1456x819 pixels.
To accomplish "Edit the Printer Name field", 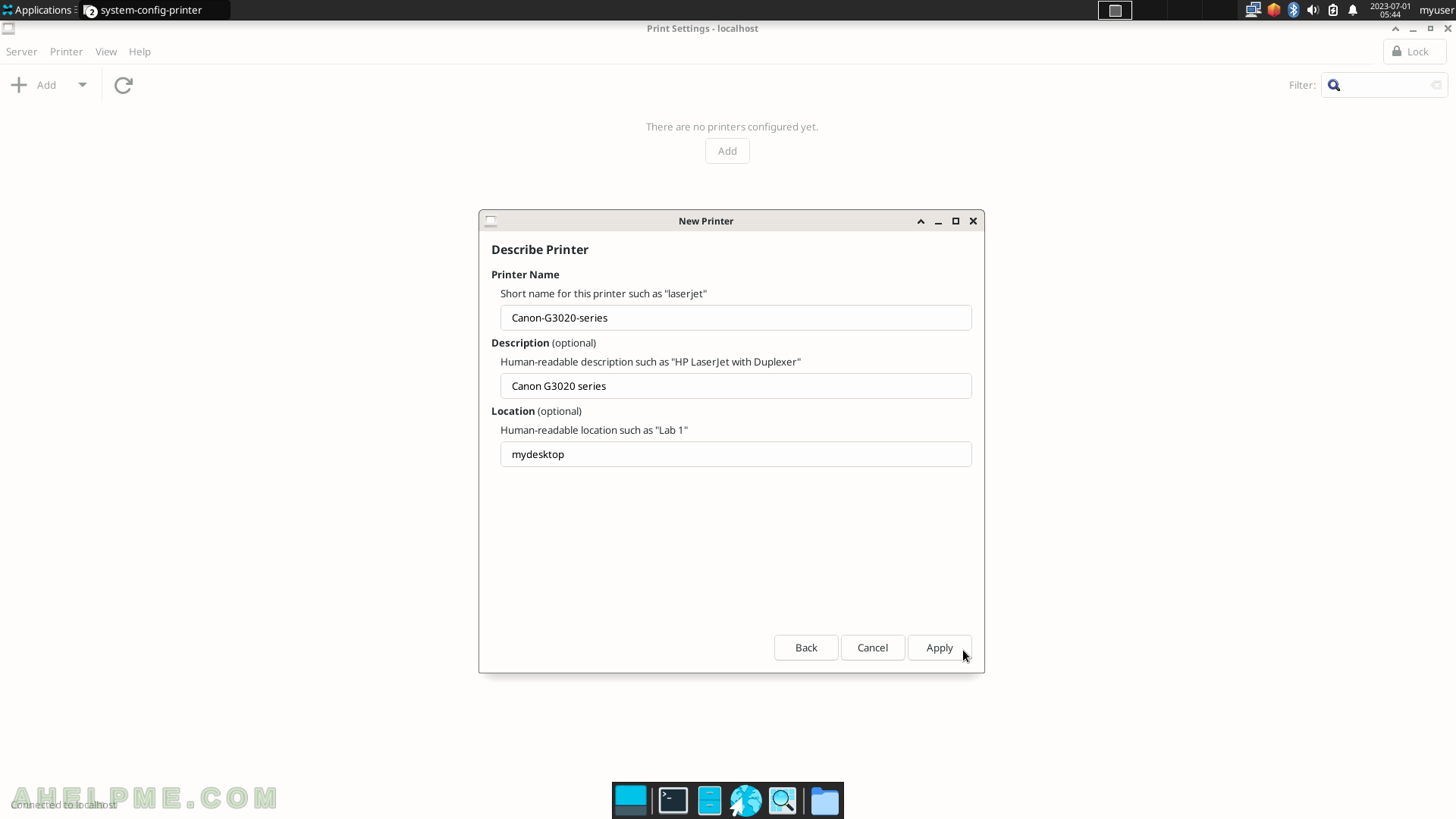I will [736, 318].
